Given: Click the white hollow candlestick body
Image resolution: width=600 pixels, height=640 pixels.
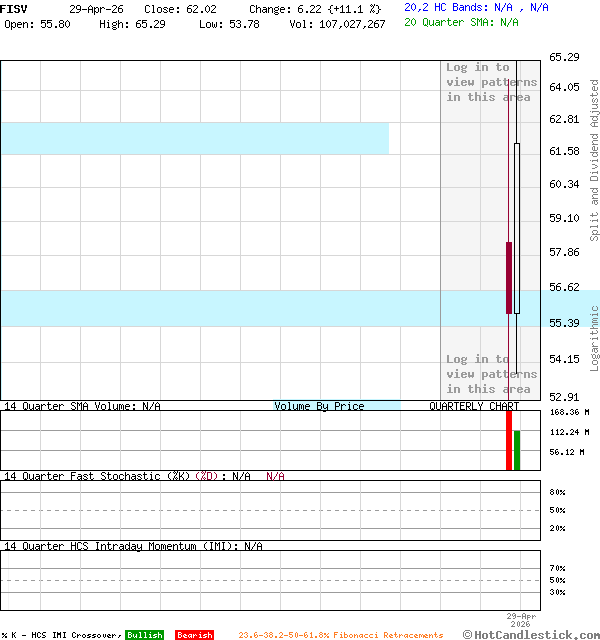Looking at the screenshot, I should pos(517,228).
